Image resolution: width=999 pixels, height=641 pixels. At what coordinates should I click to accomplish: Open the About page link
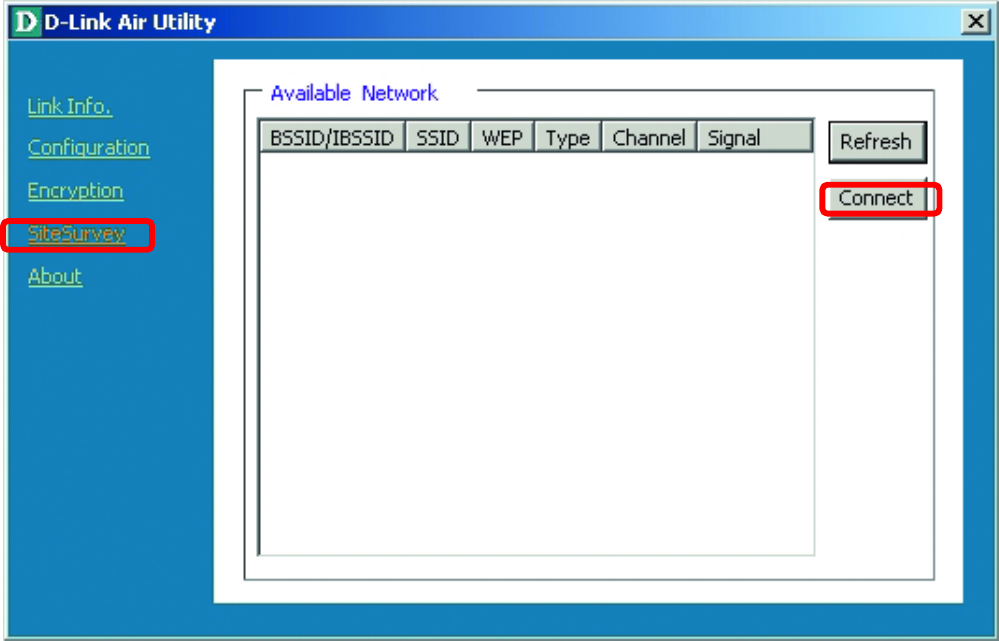[55, 277]
